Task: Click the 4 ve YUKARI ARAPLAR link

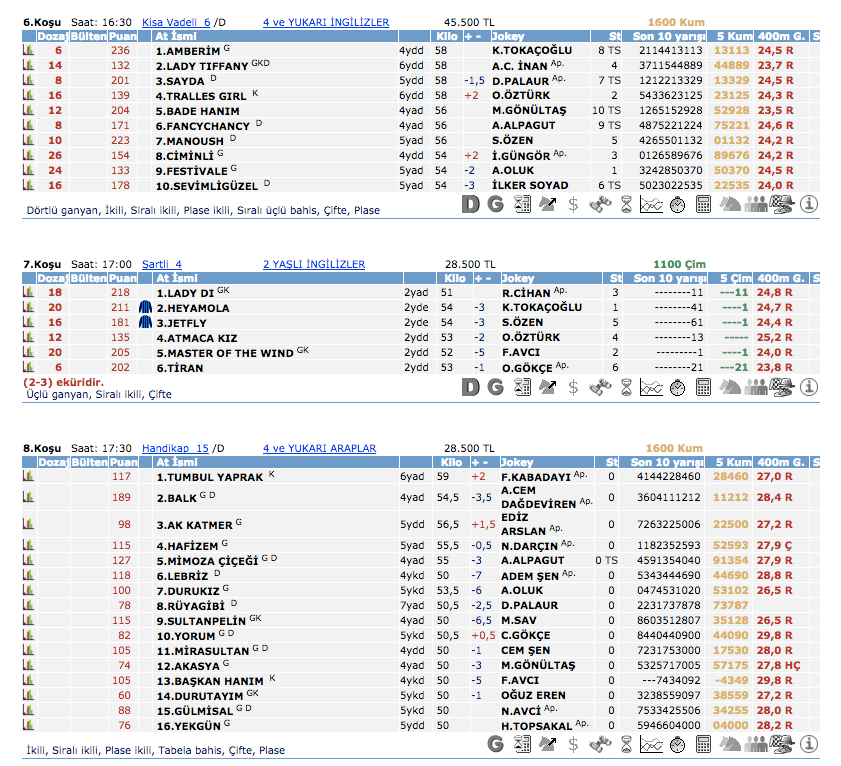Action: (x=318, y=448)
